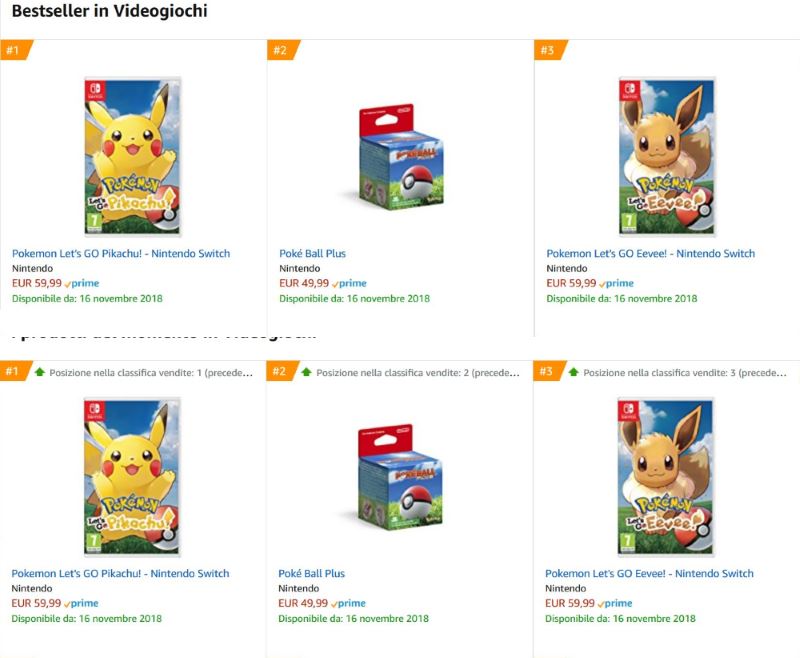Open top 'Pokemon Let's GO Eevee!' title link
The height and width of the screenshot is (658, 800).
(650, 254)
